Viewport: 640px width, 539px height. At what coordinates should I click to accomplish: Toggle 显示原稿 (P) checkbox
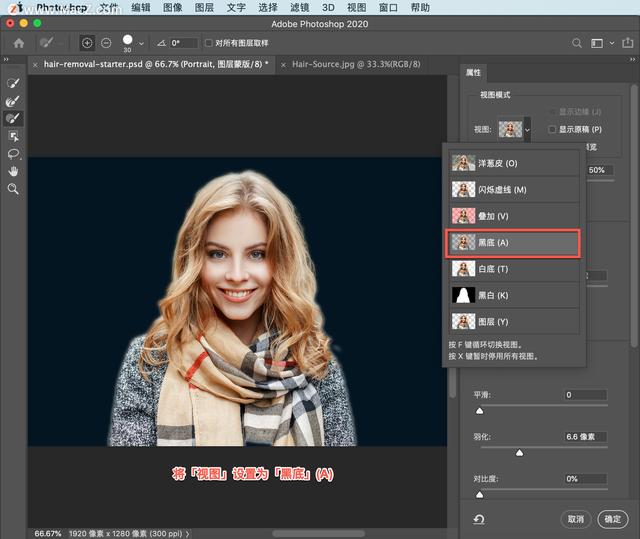click(551, 129)
